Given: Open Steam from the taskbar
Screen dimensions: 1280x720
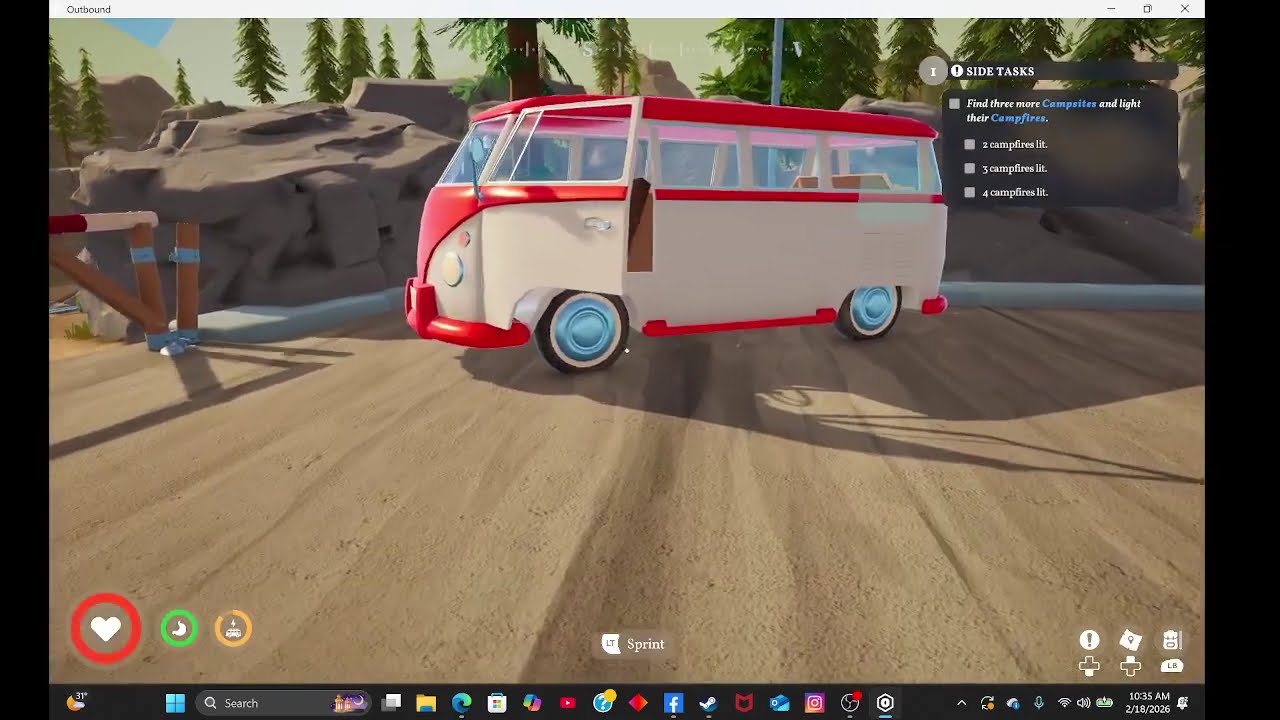Looking at the screenshot, I should [708, 703].
